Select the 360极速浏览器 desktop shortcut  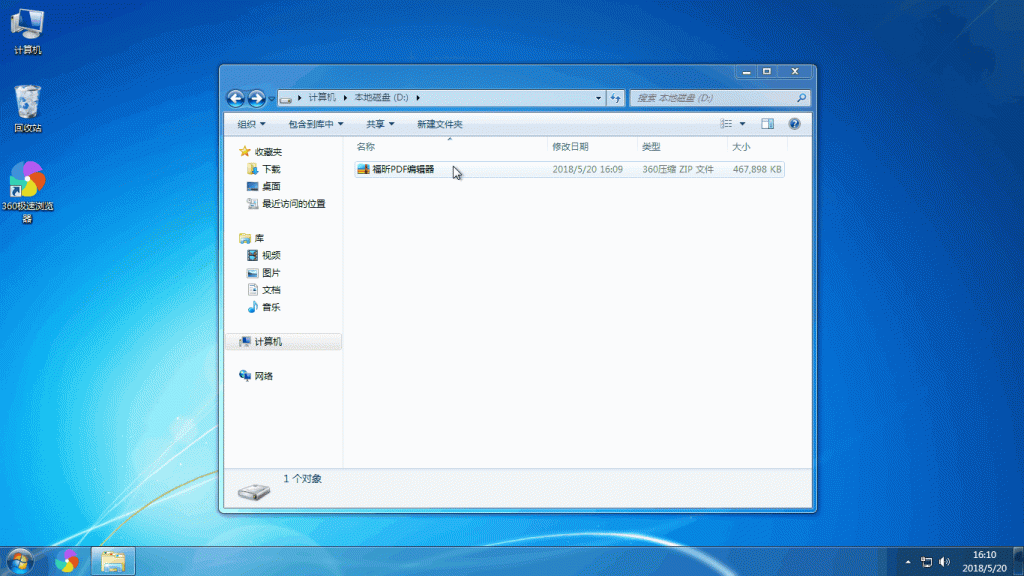(x=27, y=192)
